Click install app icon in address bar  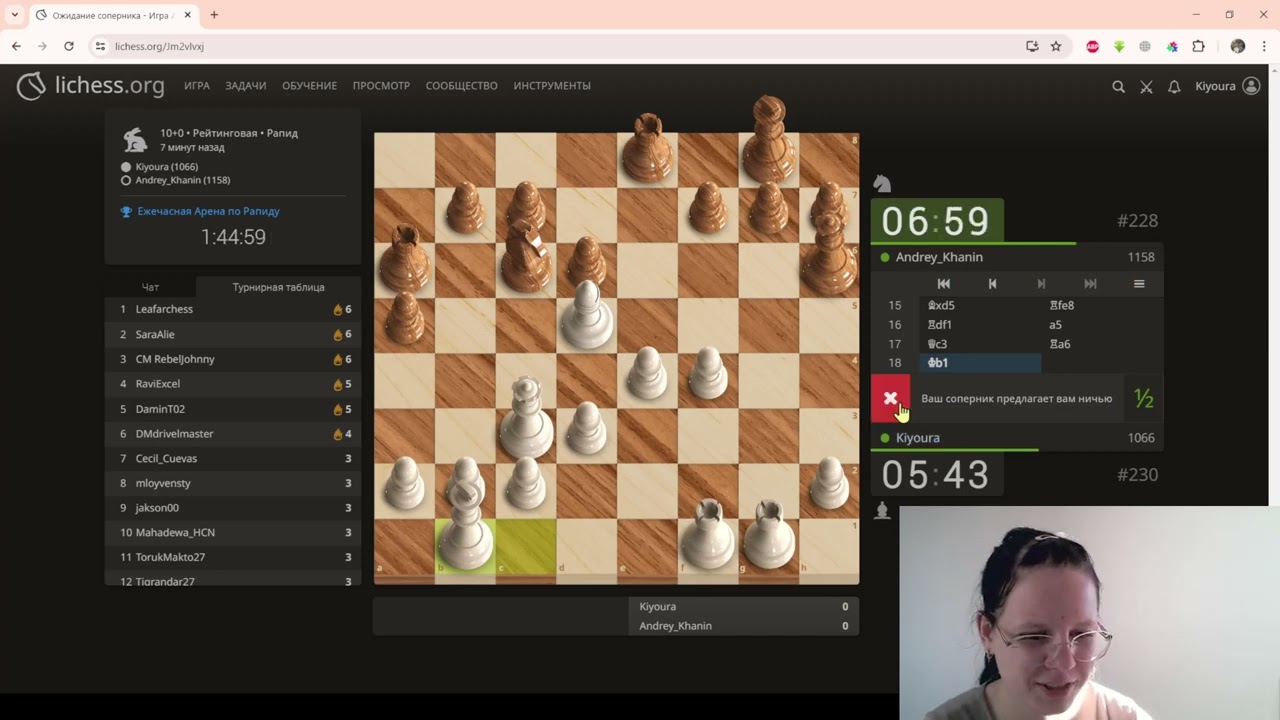tap(1032, 46)
